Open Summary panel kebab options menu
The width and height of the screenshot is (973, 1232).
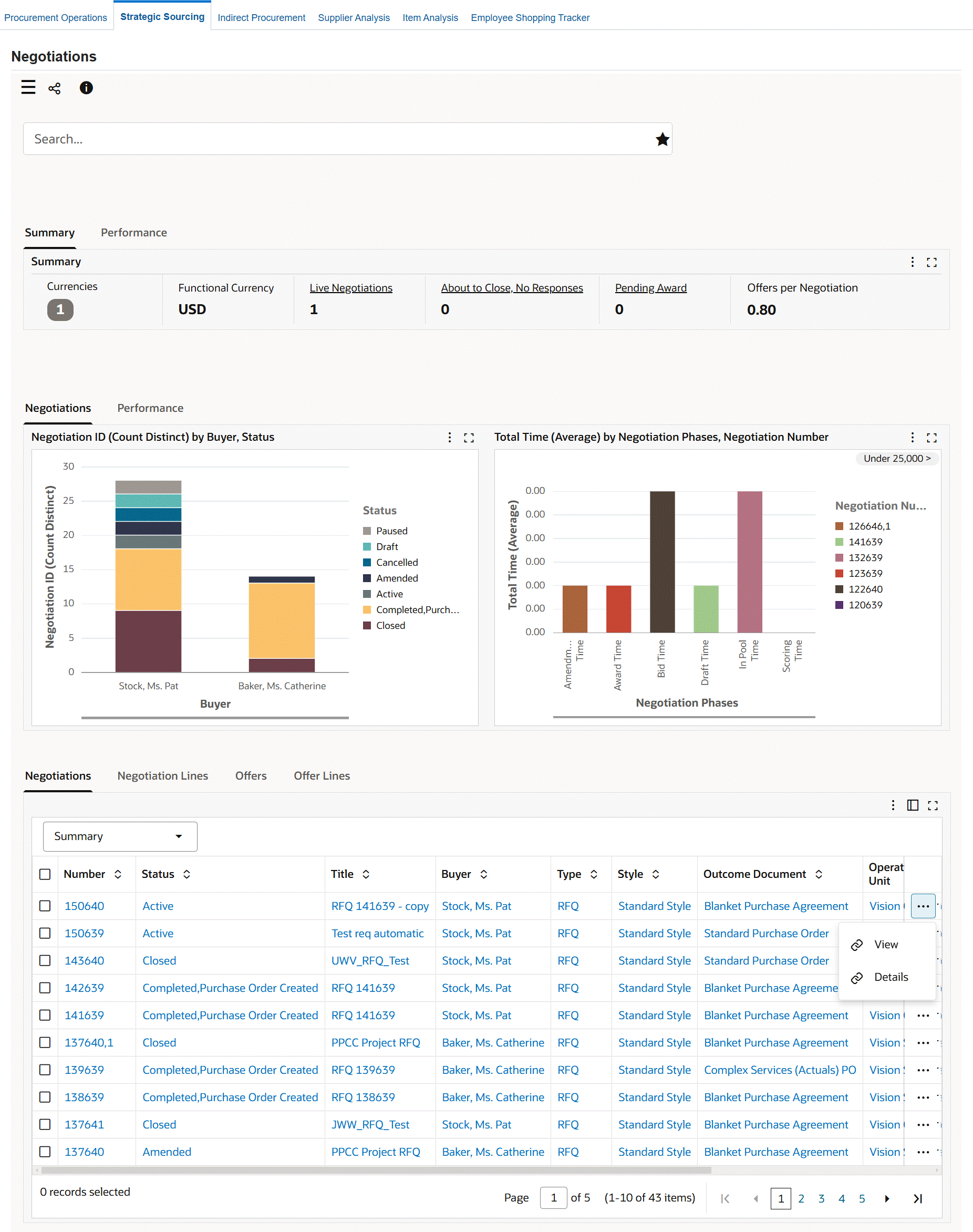coord(912,262)
